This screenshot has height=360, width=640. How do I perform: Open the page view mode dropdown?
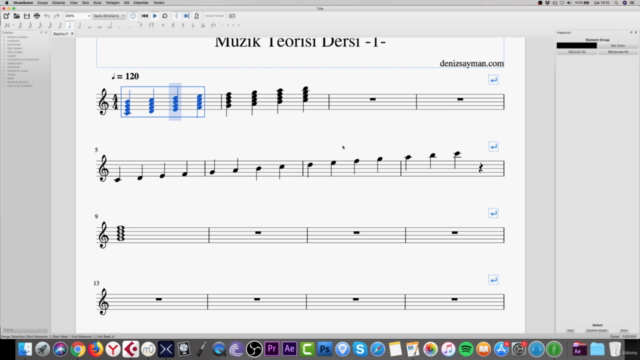[109, 16]
